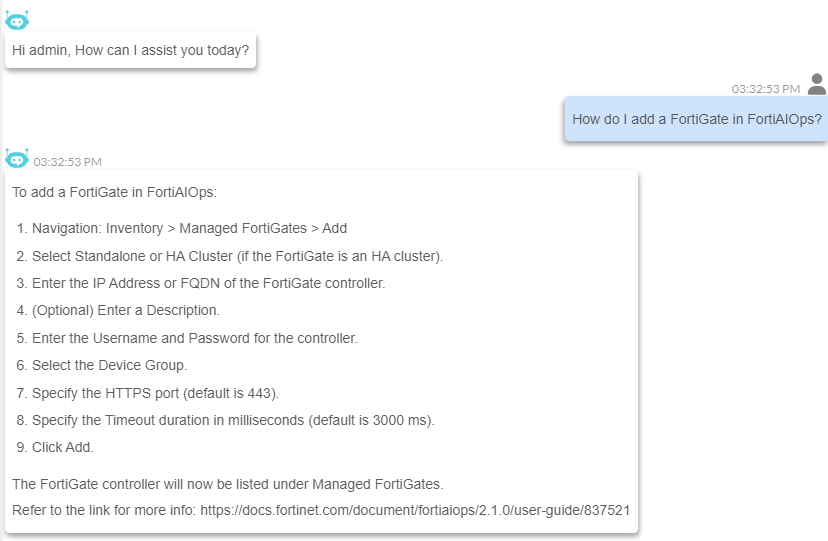The width and height of the screenshot is (828, 541).
Task: Select the user question message bubble
Action: click(696, 119)
